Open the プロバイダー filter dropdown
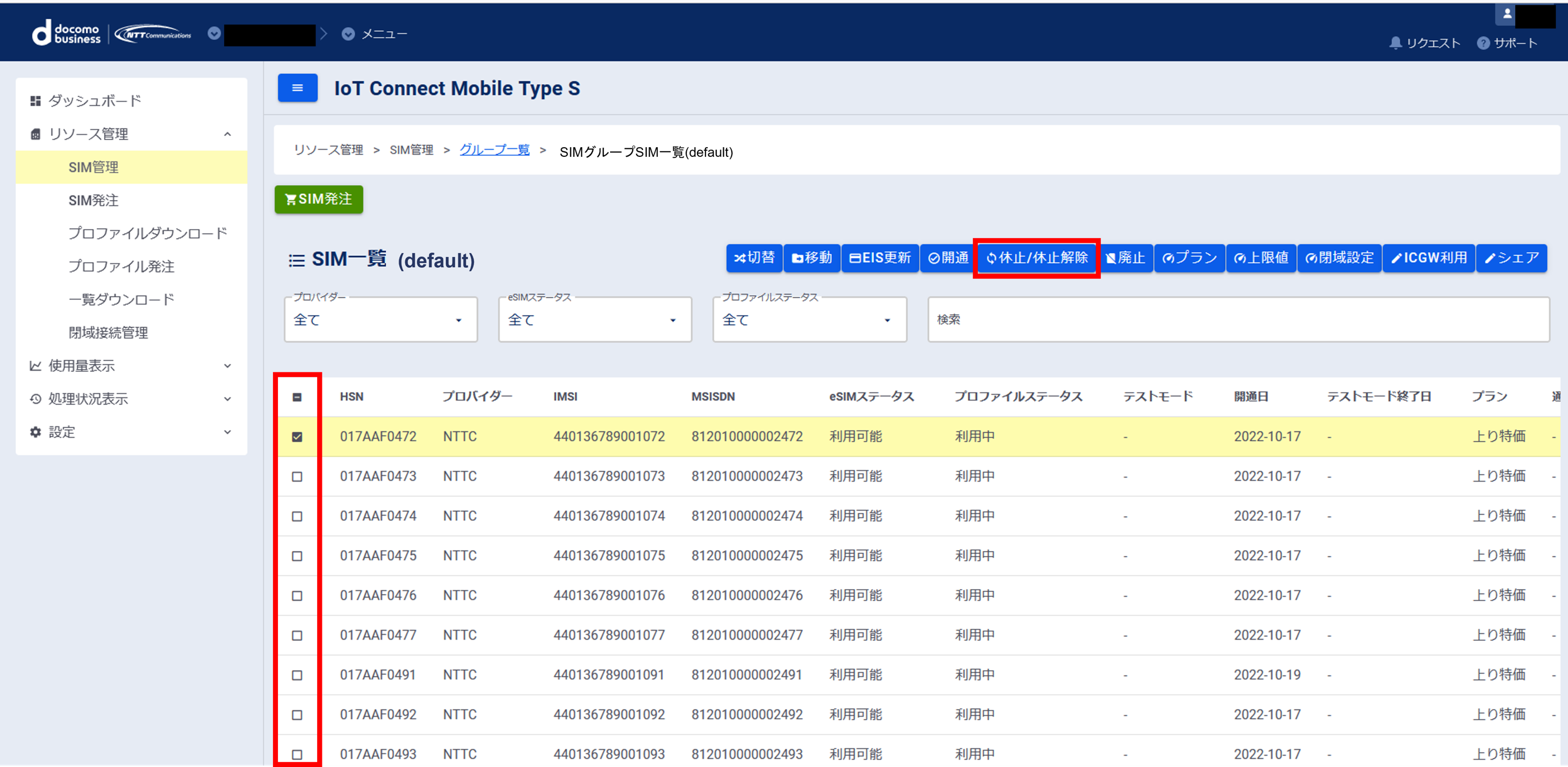This screenshot has height=767, width=1568. point(380,320)
